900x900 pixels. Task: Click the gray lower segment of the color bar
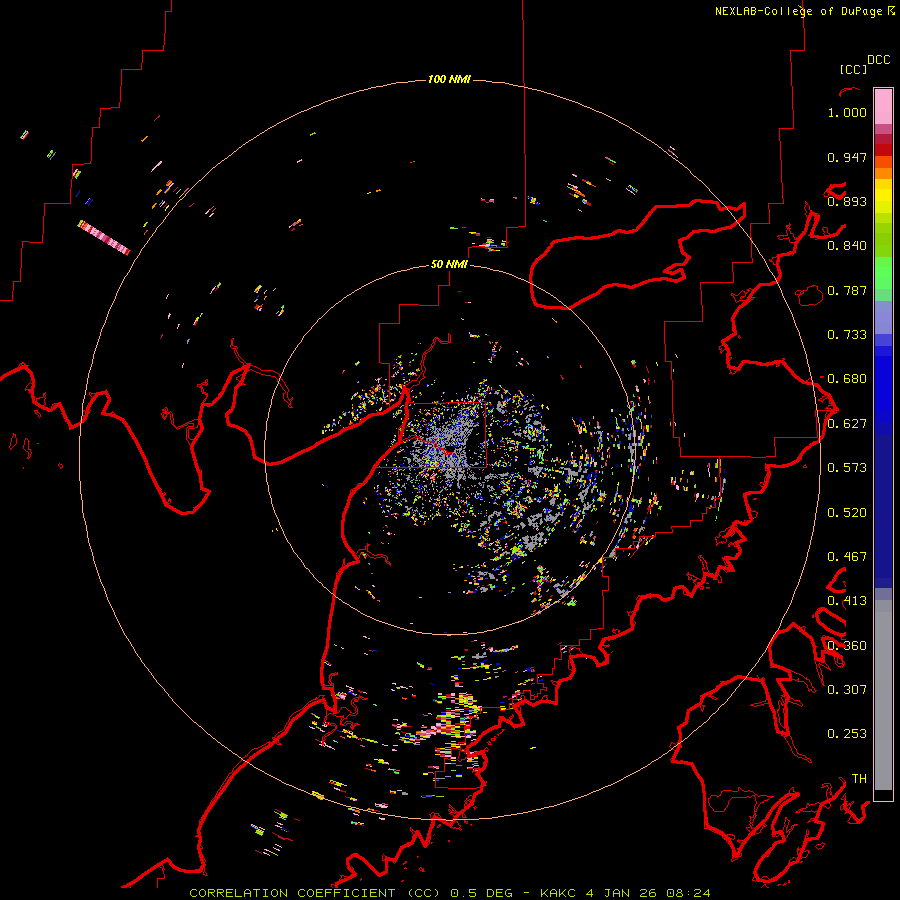point(883,695)
